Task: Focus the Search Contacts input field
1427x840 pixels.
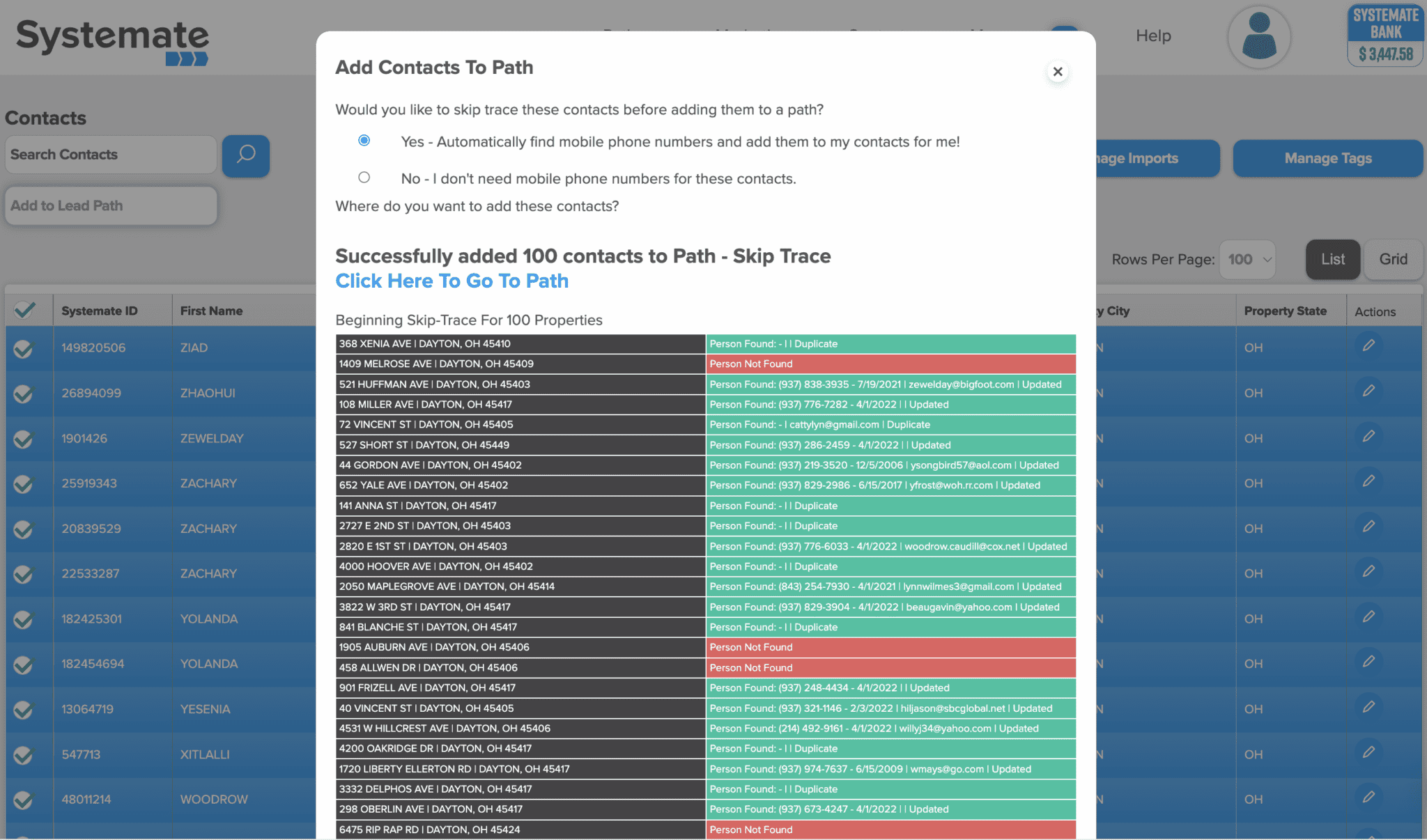Action: coord(111,155)
